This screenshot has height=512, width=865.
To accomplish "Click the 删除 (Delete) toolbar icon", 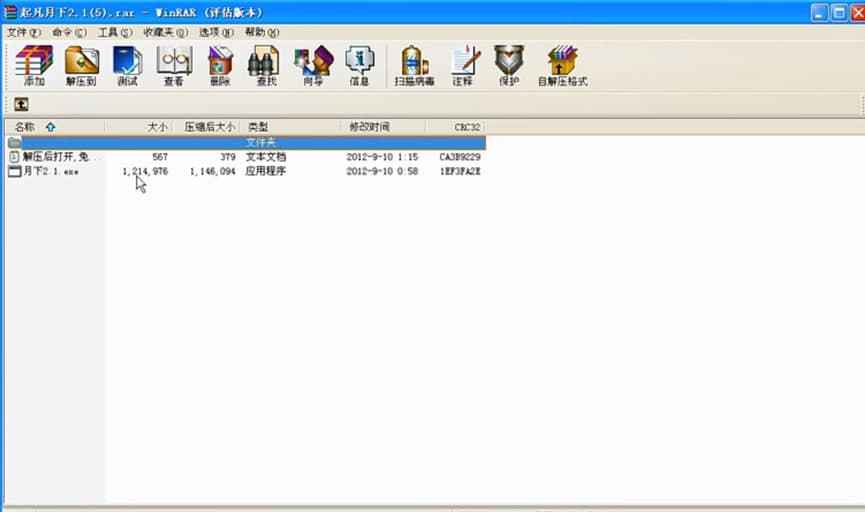I will coord(220,65).
